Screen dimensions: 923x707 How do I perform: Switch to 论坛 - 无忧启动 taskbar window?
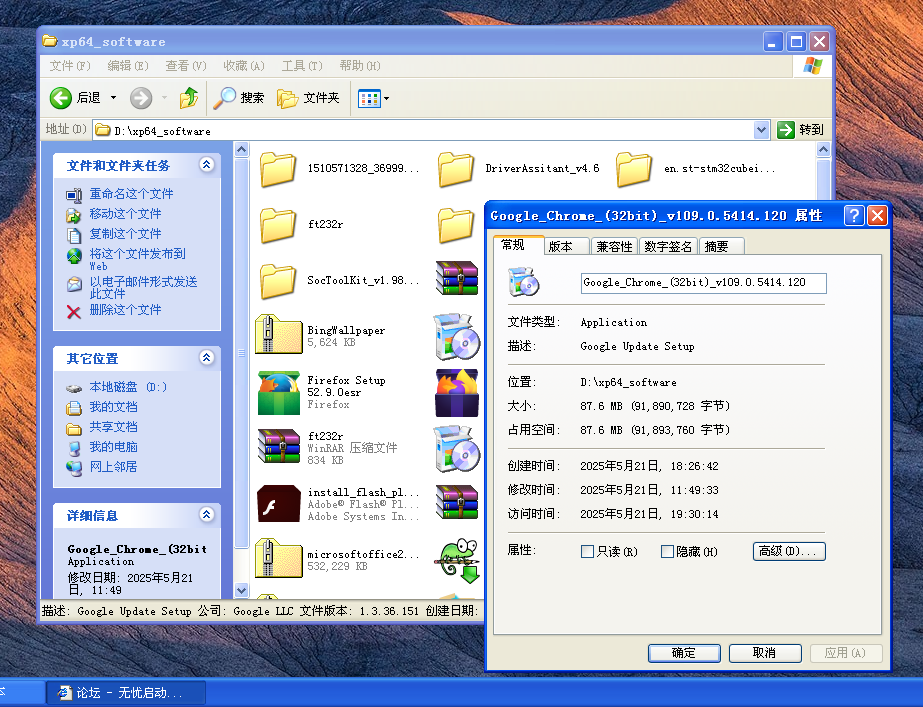127,693
